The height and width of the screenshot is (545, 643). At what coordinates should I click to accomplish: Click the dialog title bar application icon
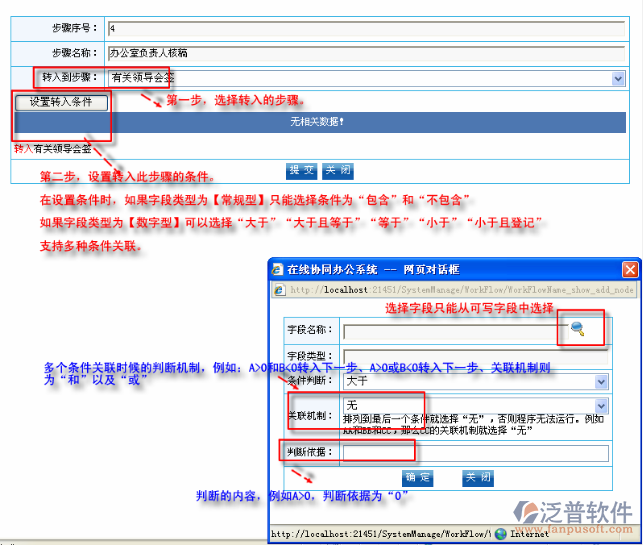[x=277, y=270]
